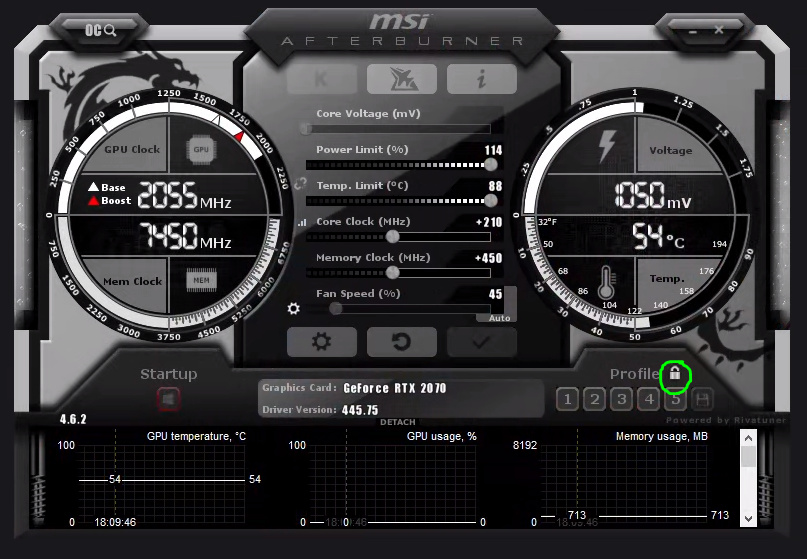Minimize the Afterburner window
Image resolution: width=807 pixels, height=559 pixels.
(x=693, y=31)
